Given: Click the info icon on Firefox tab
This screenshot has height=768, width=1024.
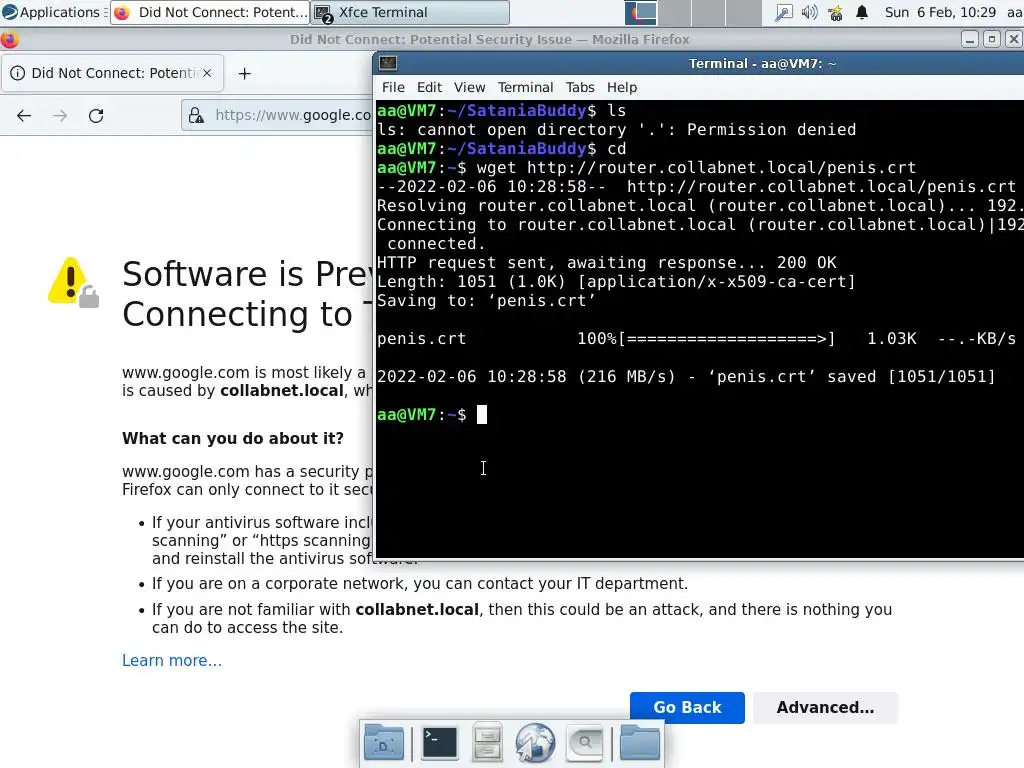Looking at the screenshot, I should 18,73.
